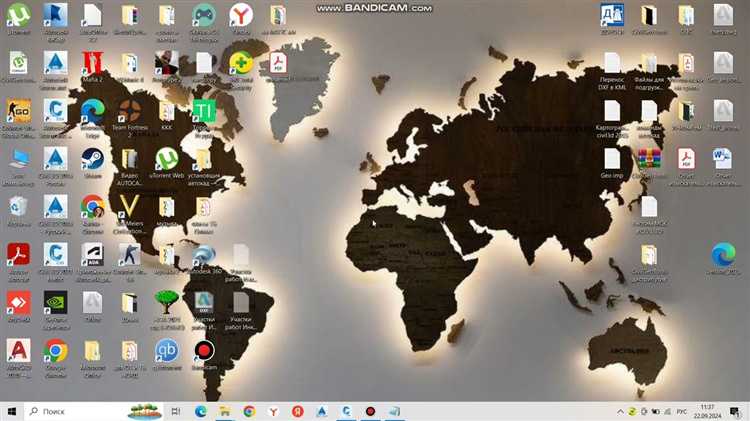
Task: Open the Microsoft Edge shortcut beside Team Fortress 2
Action: (93, 118)
